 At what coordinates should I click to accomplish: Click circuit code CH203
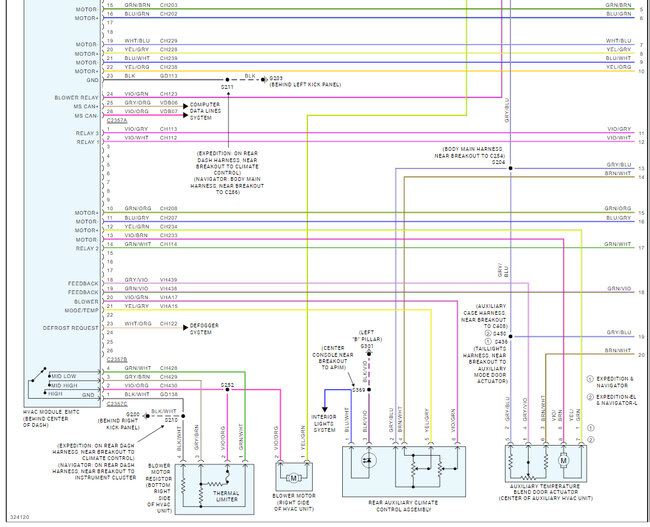click(169, 5)
